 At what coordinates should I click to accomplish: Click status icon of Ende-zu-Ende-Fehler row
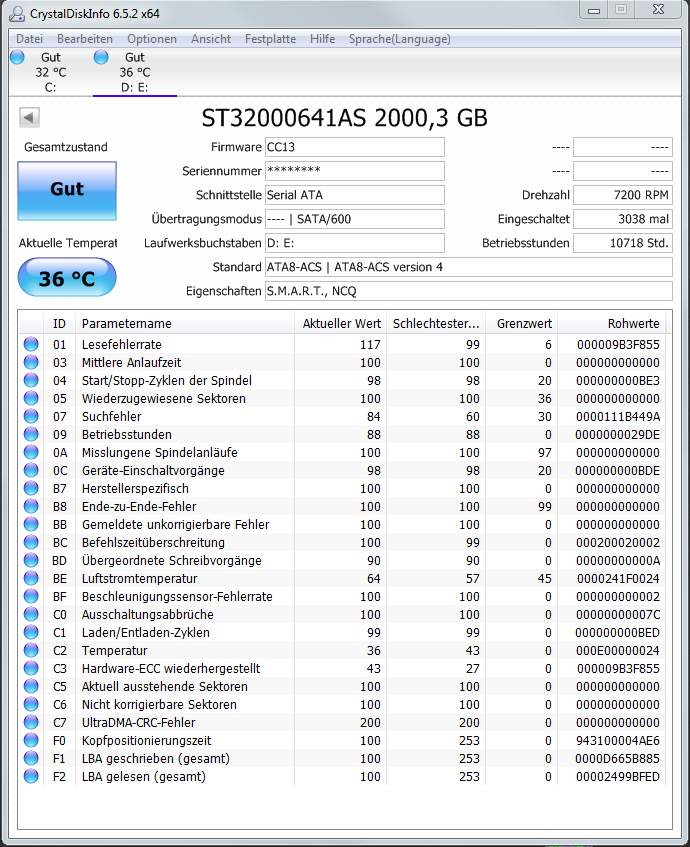[31, 506]
